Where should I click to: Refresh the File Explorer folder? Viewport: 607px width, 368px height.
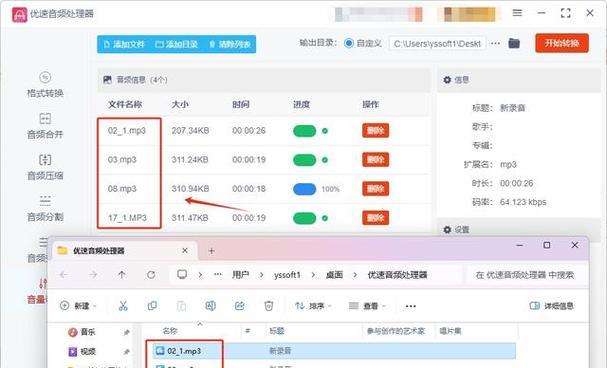pyautogui.click(x=151, y=275)
